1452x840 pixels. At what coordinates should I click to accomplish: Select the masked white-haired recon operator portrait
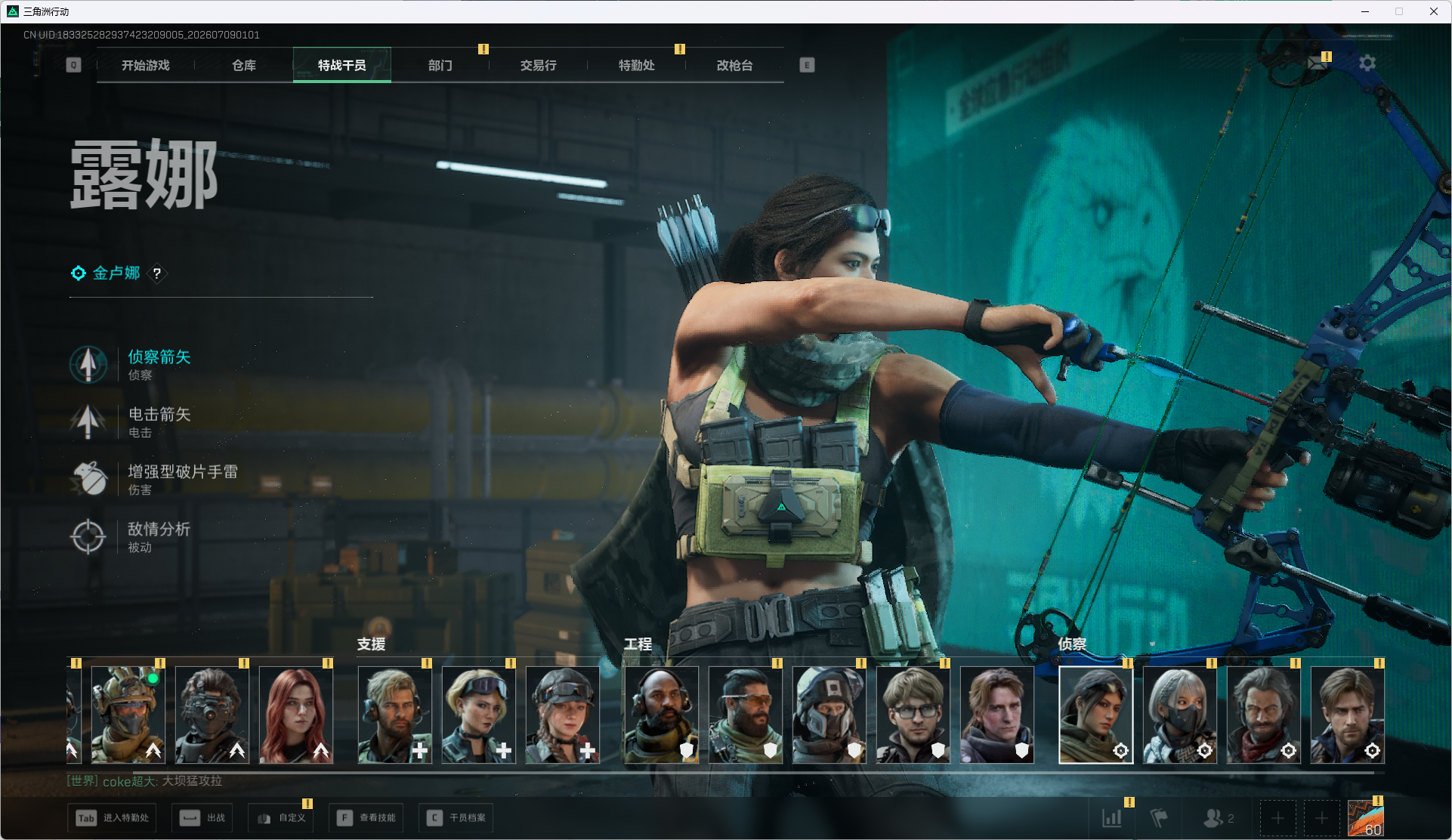coord(1179,715)
